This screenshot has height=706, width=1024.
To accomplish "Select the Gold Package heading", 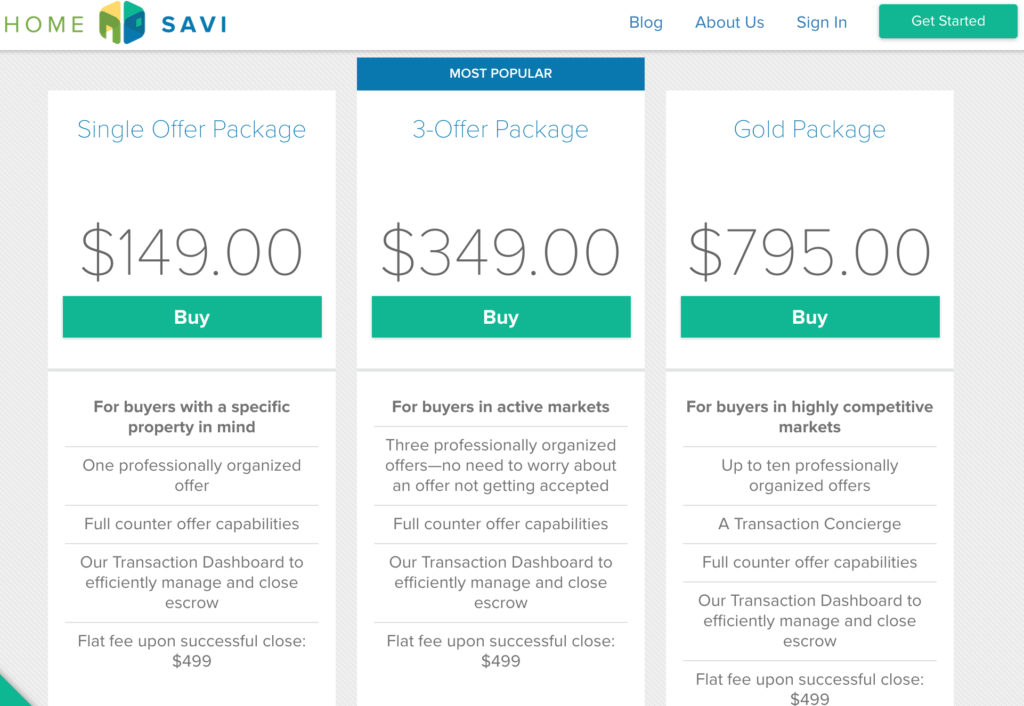I will point(809,129).
